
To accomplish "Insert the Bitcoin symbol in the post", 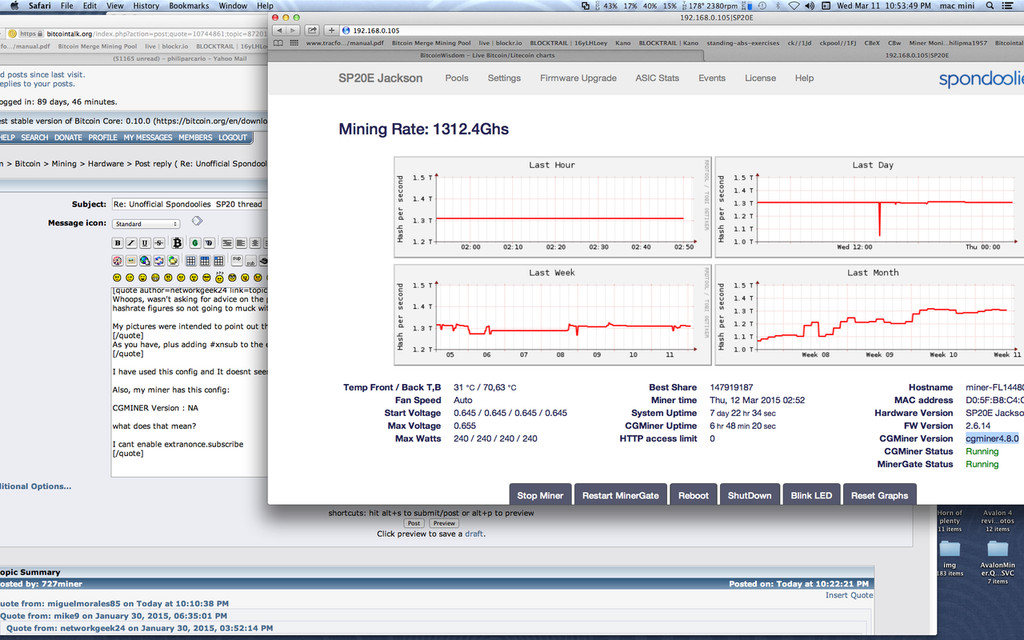I will [177, 243].
